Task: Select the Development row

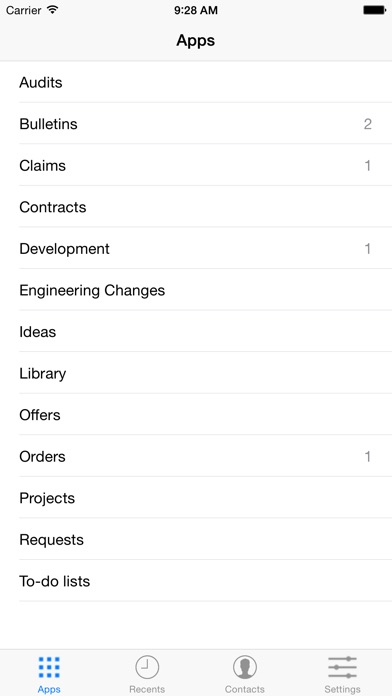Action: (196, 248)
